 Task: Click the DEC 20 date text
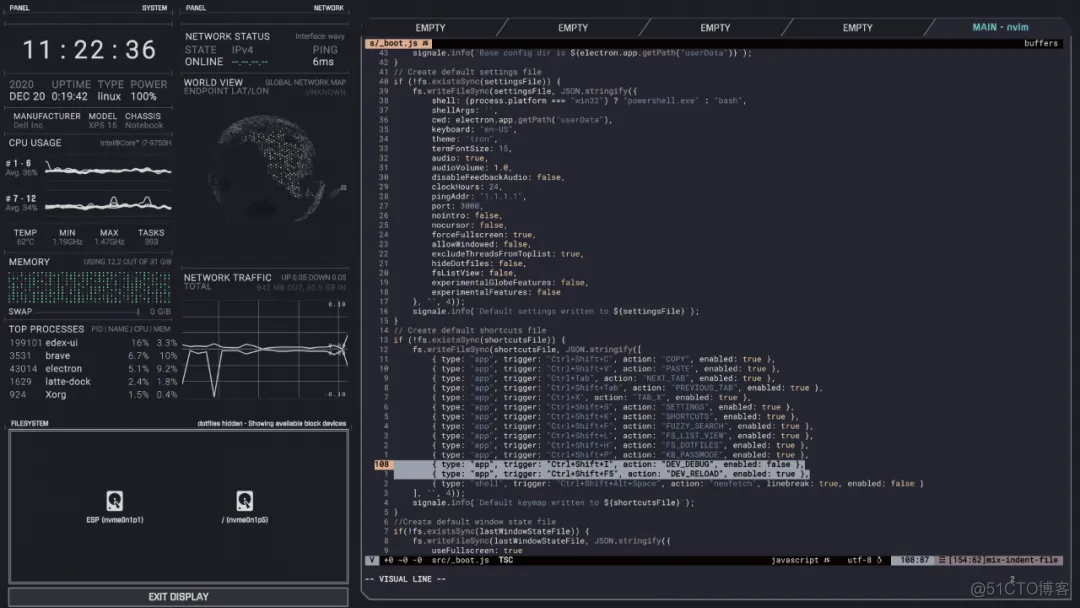[27, 97]
